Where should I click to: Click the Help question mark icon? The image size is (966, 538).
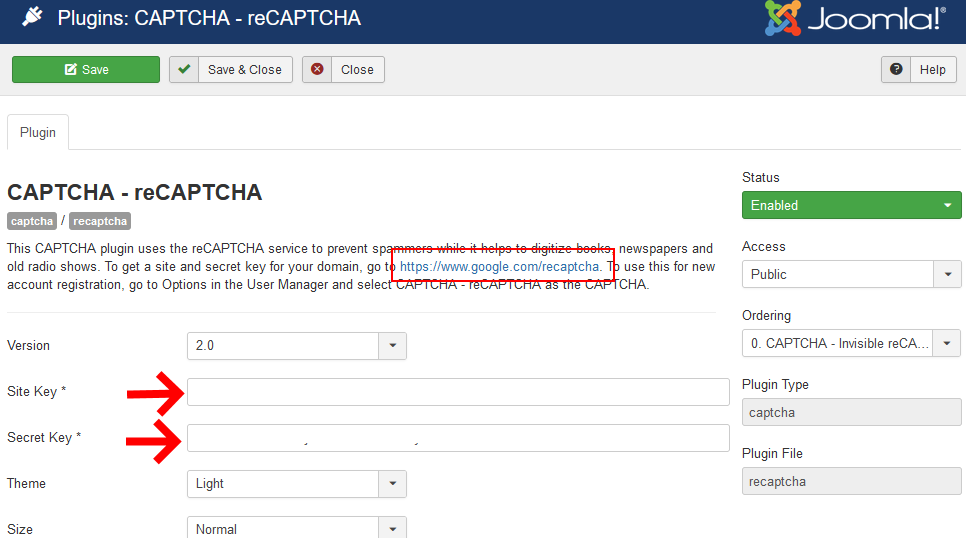click(x=896, y=70)
